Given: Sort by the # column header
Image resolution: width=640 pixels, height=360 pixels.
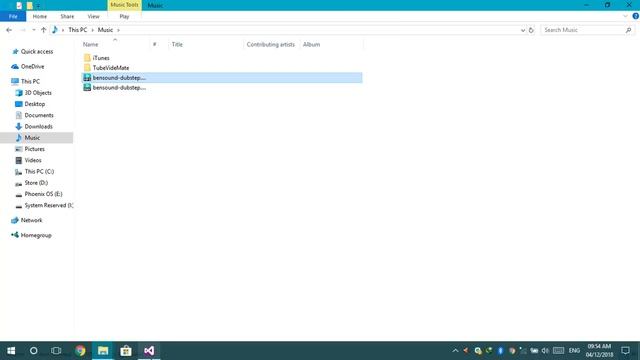Looking at the screenshot, I should click(155, 44).
